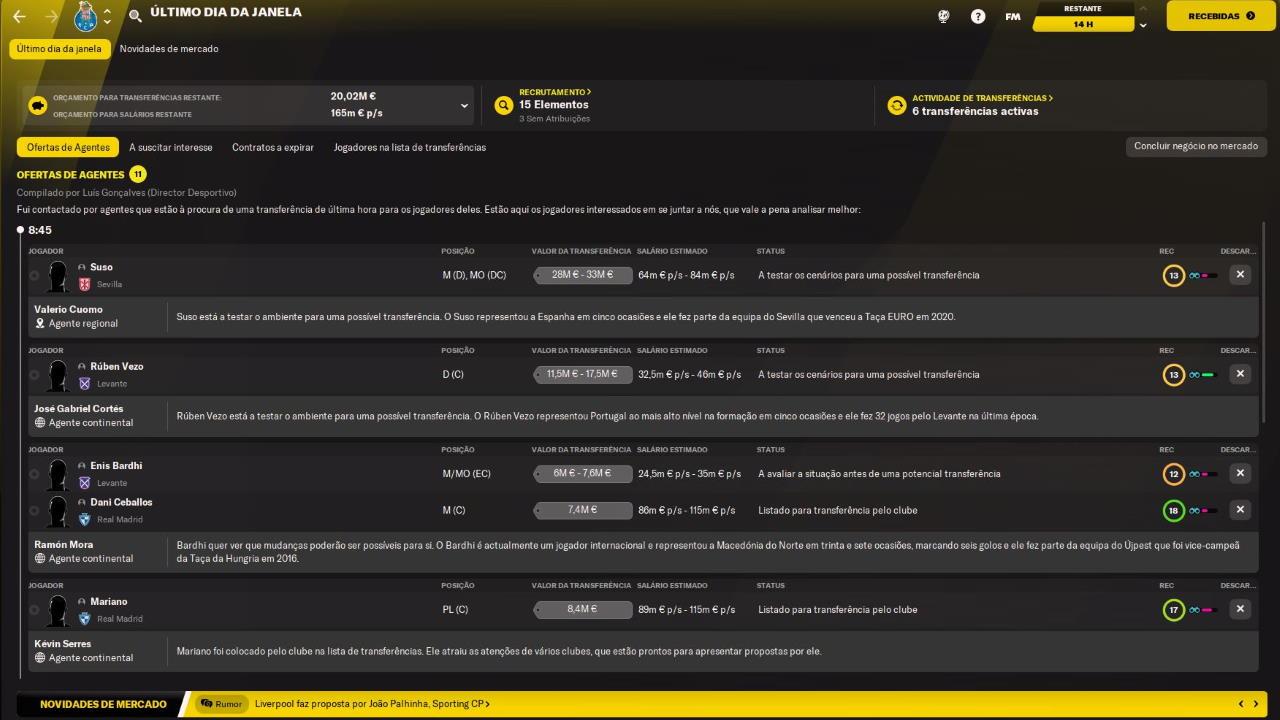The image size is (1280, 720).
Task: Open the help question mark icon
Action: click(978, 16)
